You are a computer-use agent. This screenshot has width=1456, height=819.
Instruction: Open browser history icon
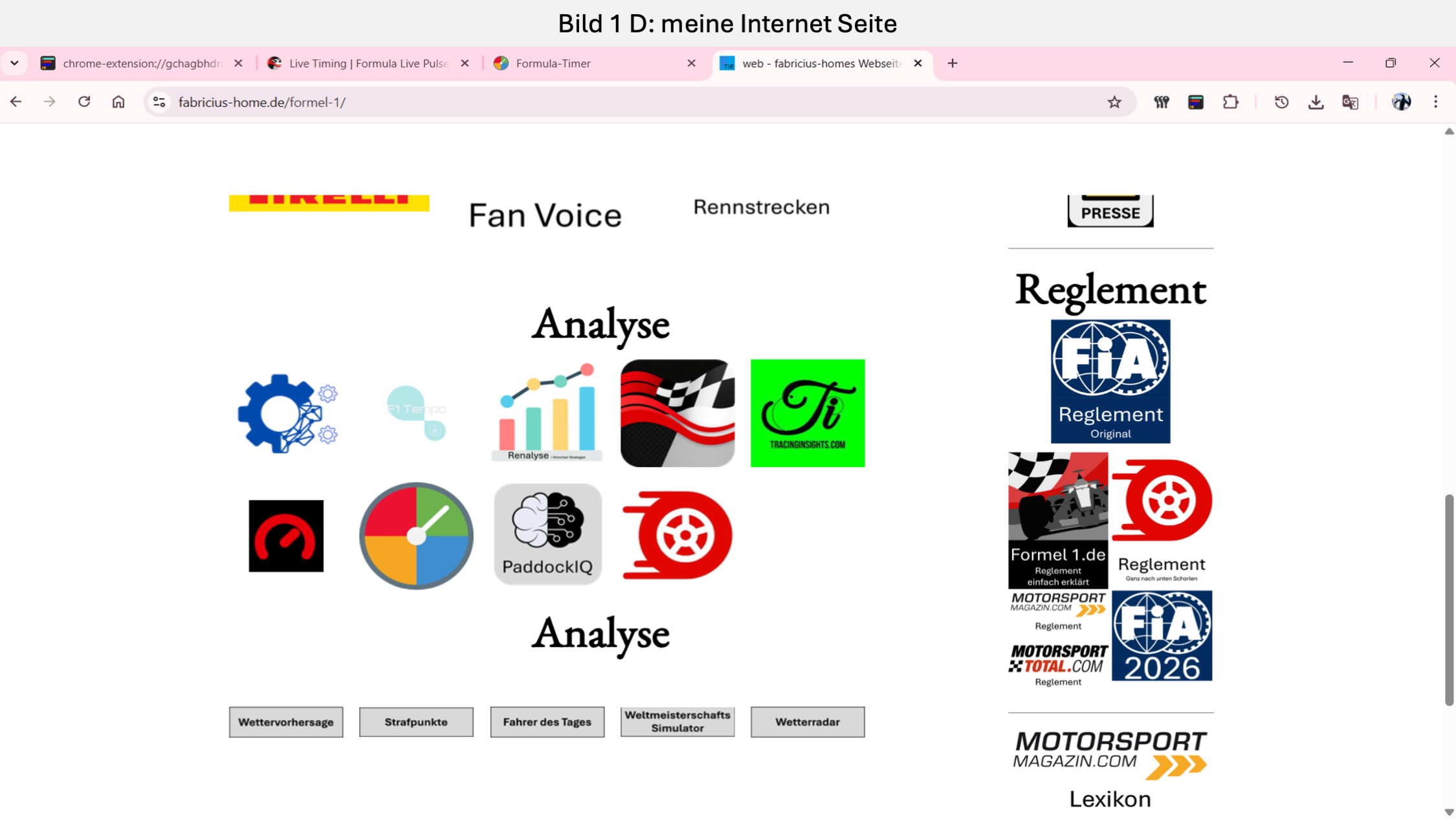pos(1281,102)
